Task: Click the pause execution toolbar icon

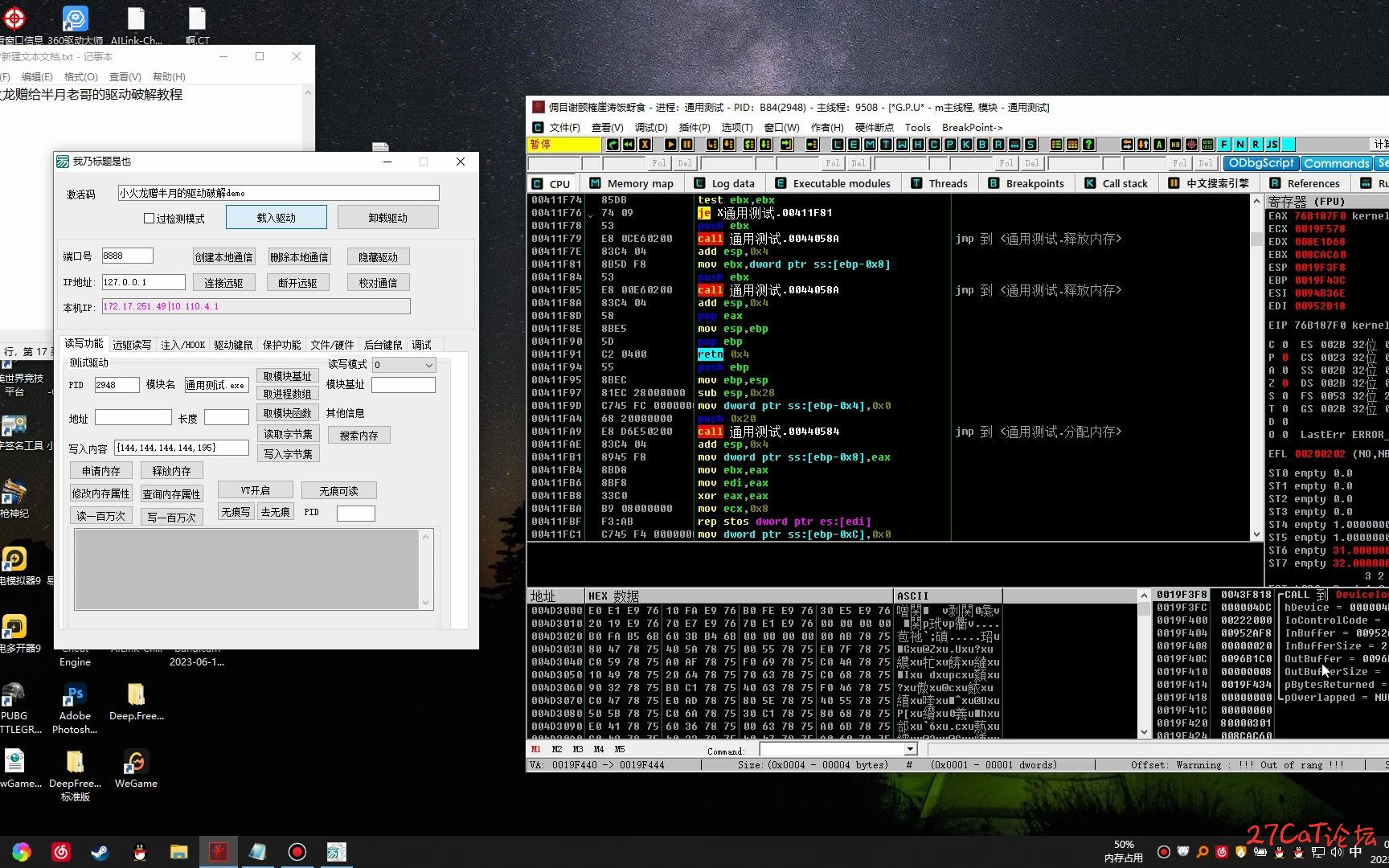Action: pos(687,145)
